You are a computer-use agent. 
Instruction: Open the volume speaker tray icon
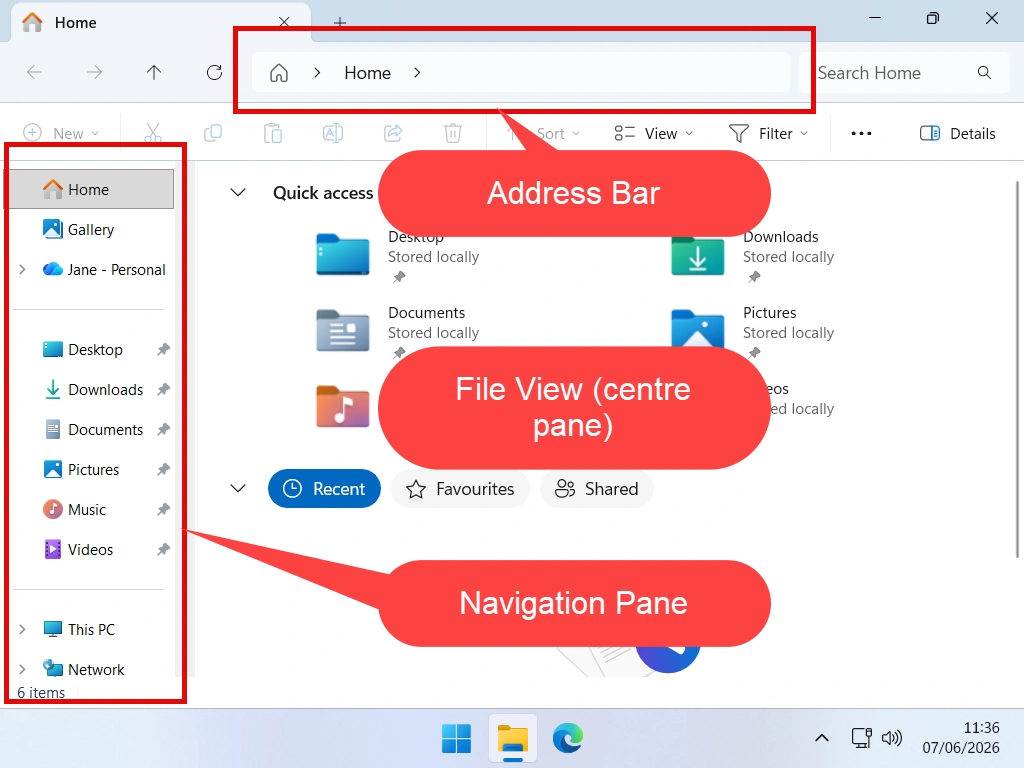pyautogui.click(x=891, y=738)
